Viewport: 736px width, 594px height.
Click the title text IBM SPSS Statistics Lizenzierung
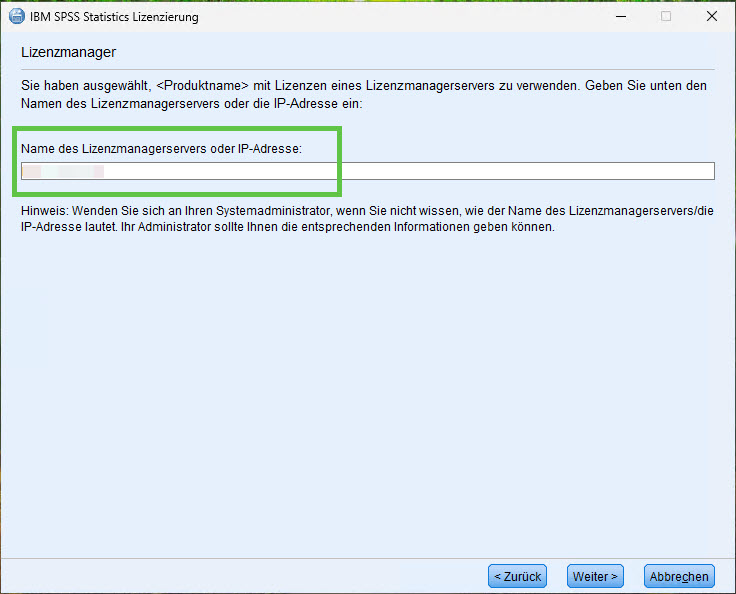click(x=114, y=17)
